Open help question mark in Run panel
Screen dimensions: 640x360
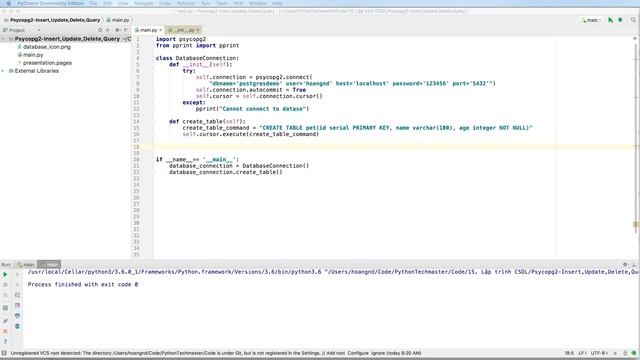point(5,342)
